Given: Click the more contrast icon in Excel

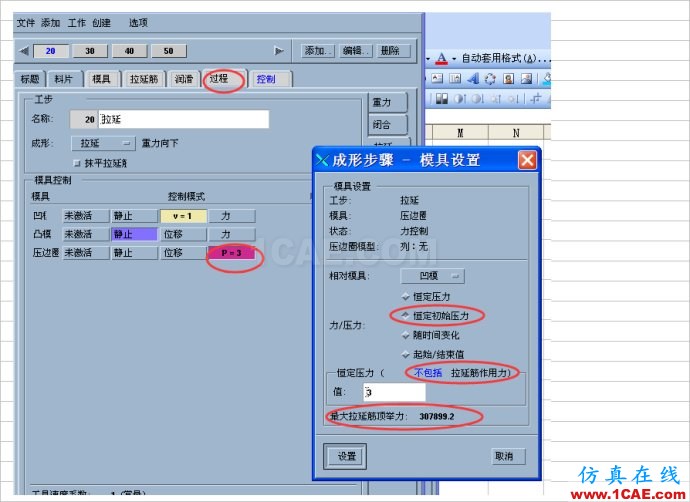Looking at the screenshot, I should point(459,99).
